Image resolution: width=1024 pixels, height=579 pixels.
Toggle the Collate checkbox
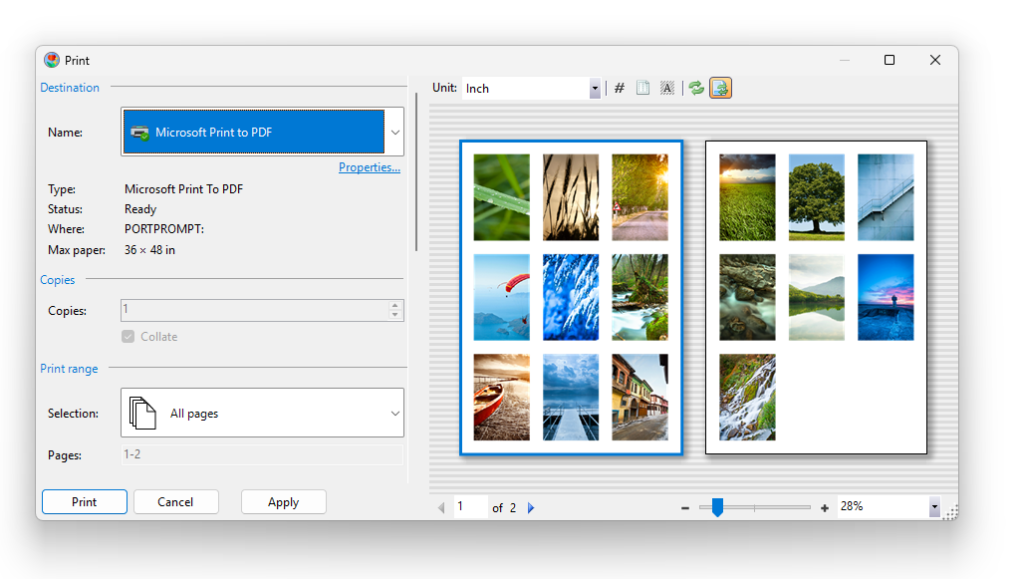[x=127, y=336]
